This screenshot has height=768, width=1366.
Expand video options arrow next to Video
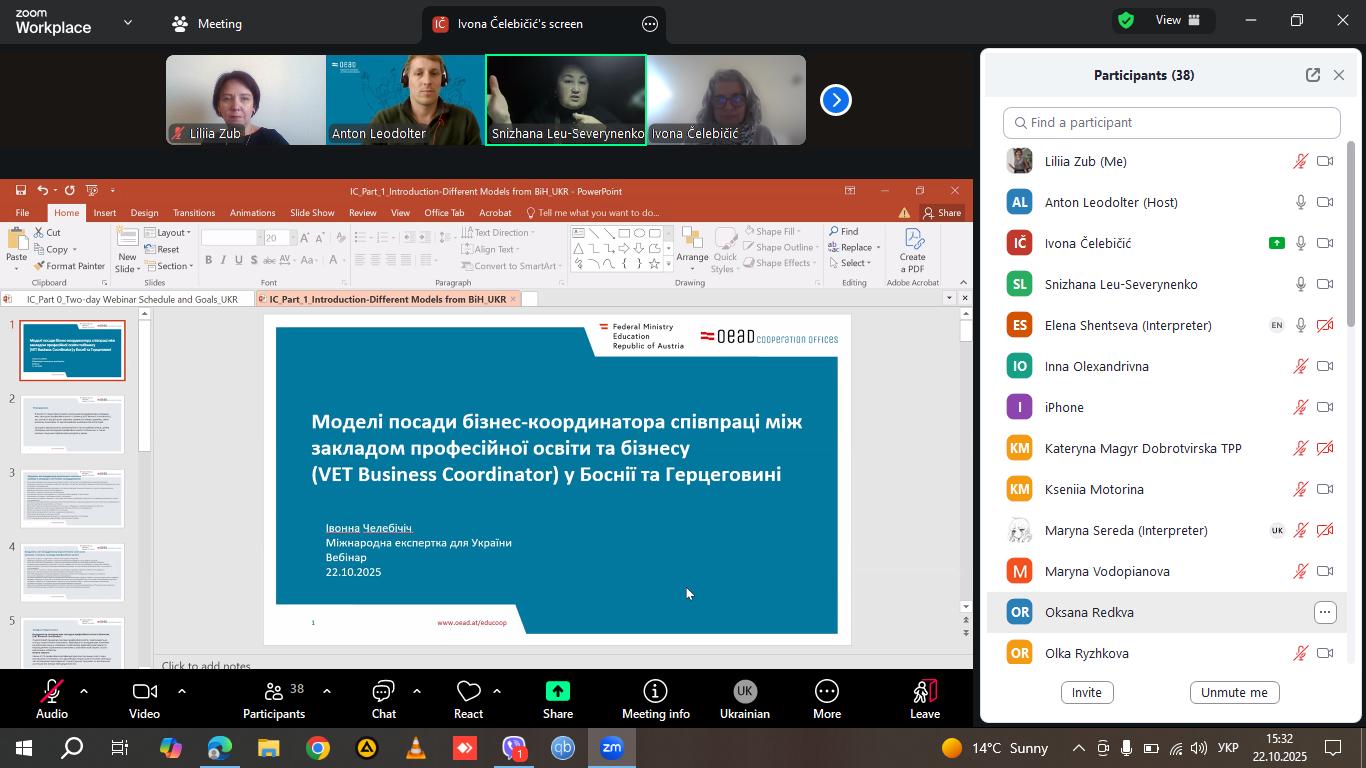[181, 691]
